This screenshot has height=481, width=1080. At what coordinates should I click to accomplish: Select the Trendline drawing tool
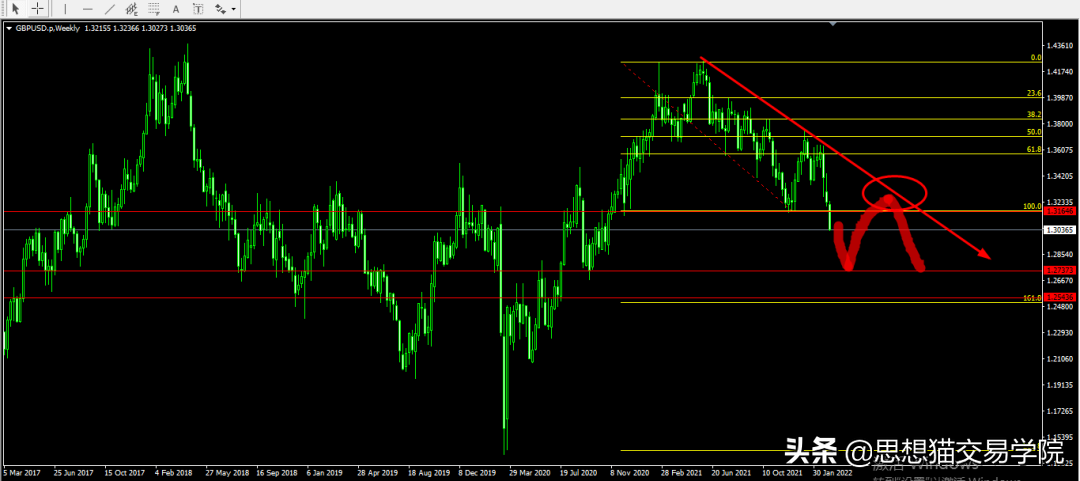110,9
